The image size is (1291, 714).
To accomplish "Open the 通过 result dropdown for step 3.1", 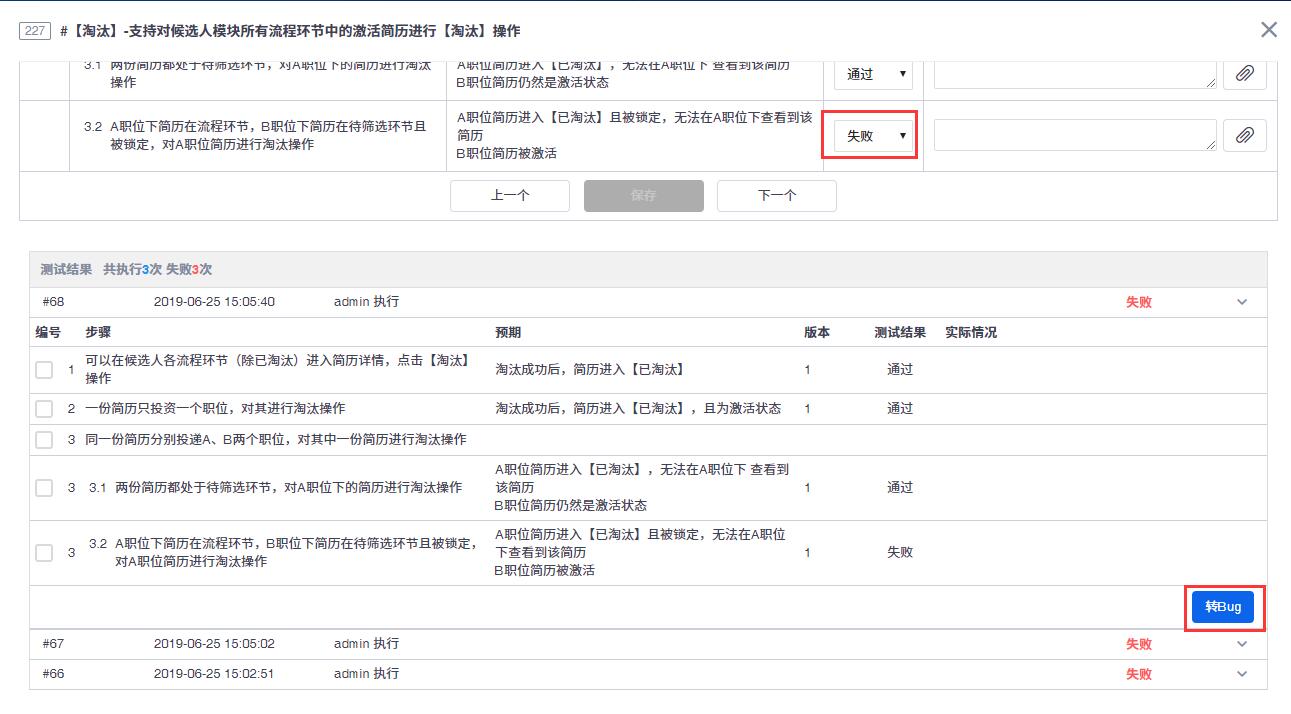I will (x=874, y=74).
